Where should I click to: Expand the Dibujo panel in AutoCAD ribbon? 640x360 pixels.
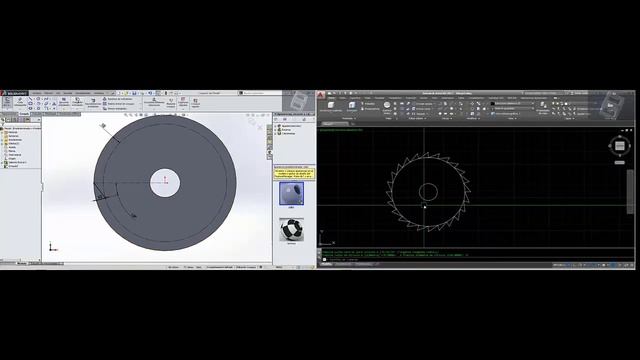pyautogui.click(x=446, y=118)
